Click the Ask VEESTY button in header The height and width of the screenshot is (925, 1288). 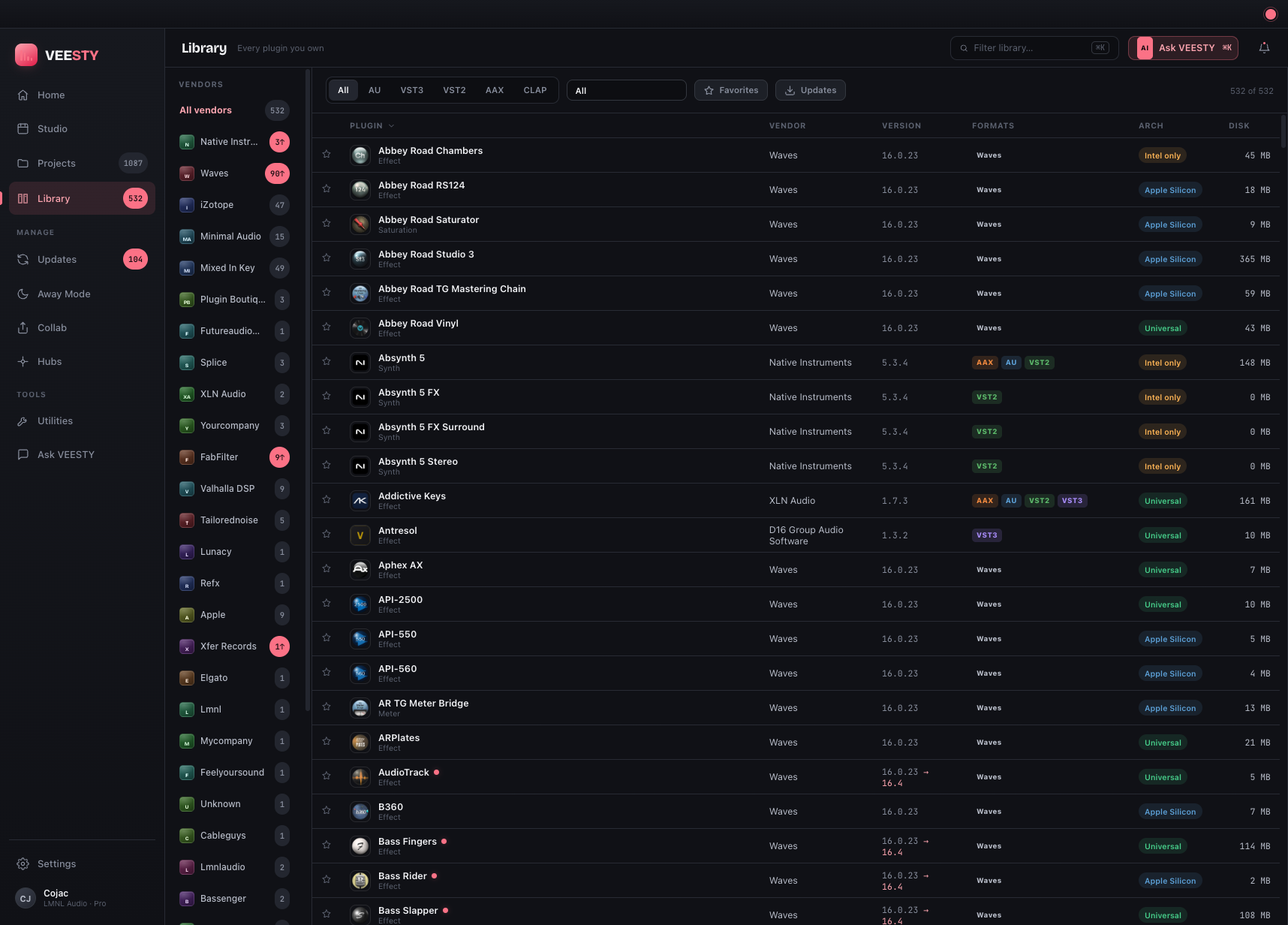1183,48
